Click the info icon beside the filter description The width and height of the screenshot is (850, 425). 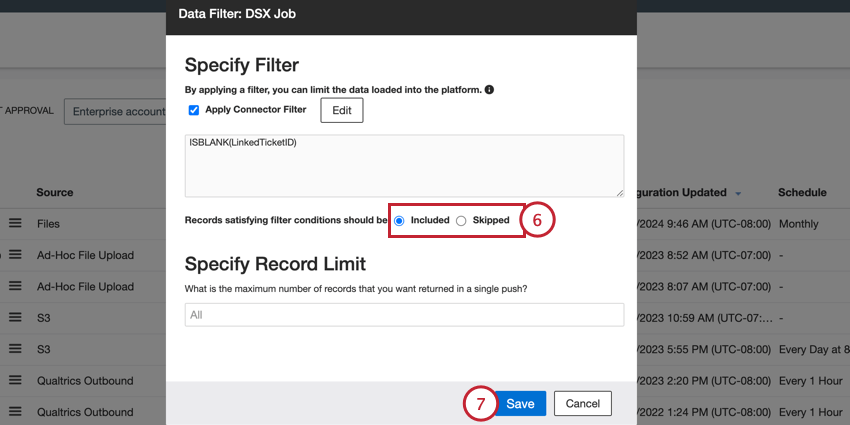(x=489, y=90)
